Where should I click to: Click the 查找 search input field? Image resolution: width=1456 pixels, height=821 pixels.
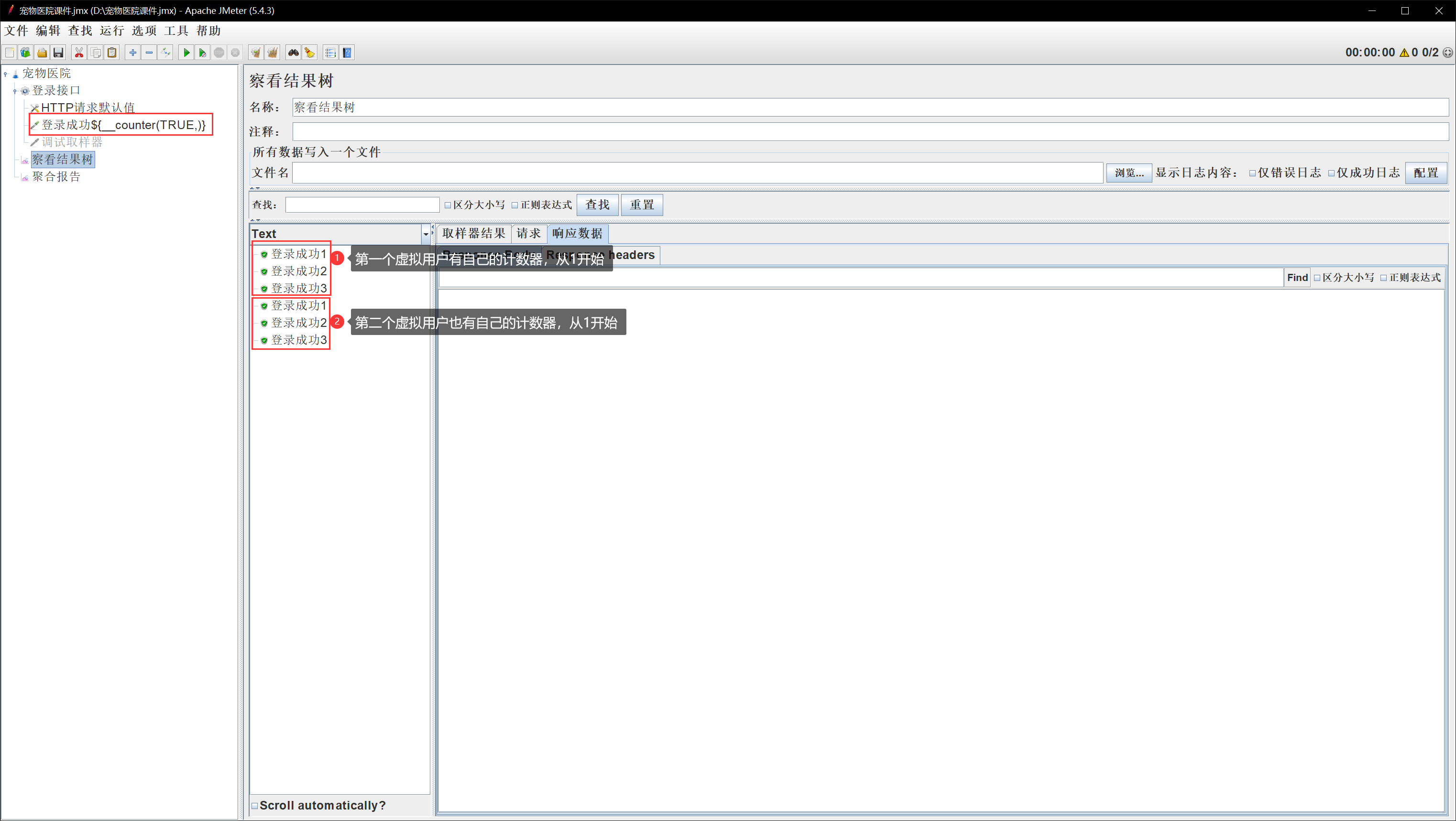click(x=362, y=205)
